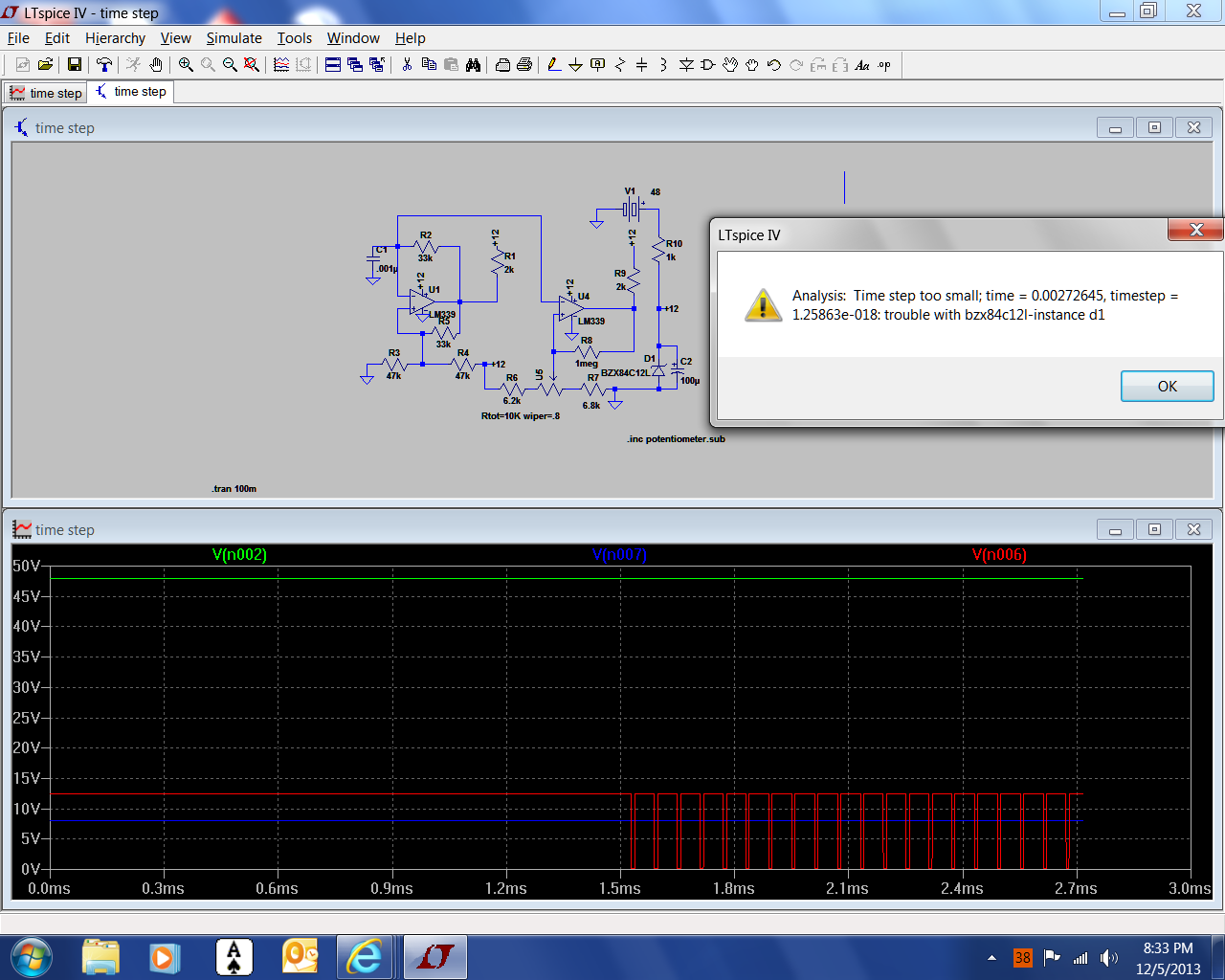Viewport: 1225px width, 980px height.
Task: Click the .tran 100m directive text
Action: [x=234, y=489]
